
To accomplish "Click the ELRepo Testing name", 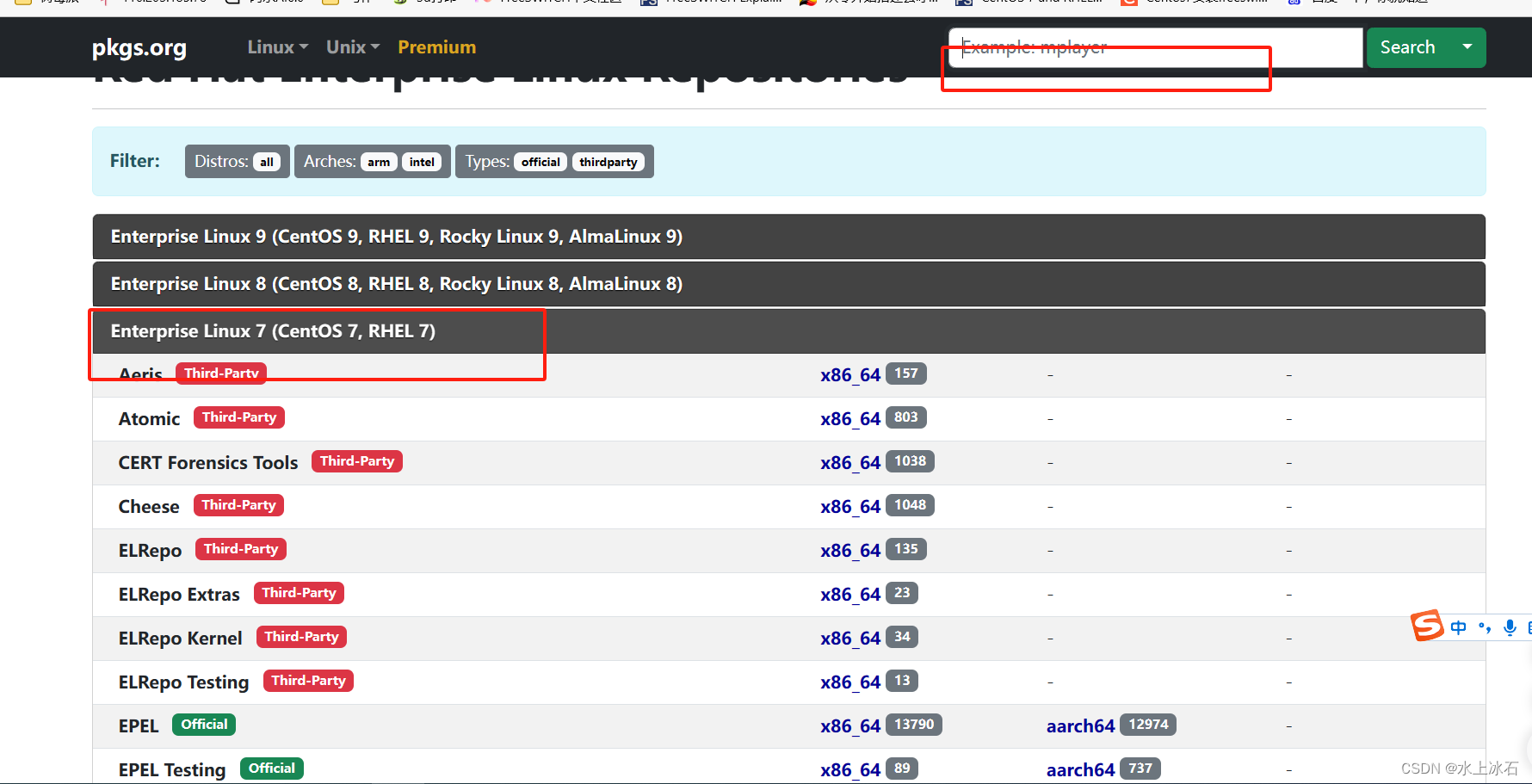I will click(183, 682).
